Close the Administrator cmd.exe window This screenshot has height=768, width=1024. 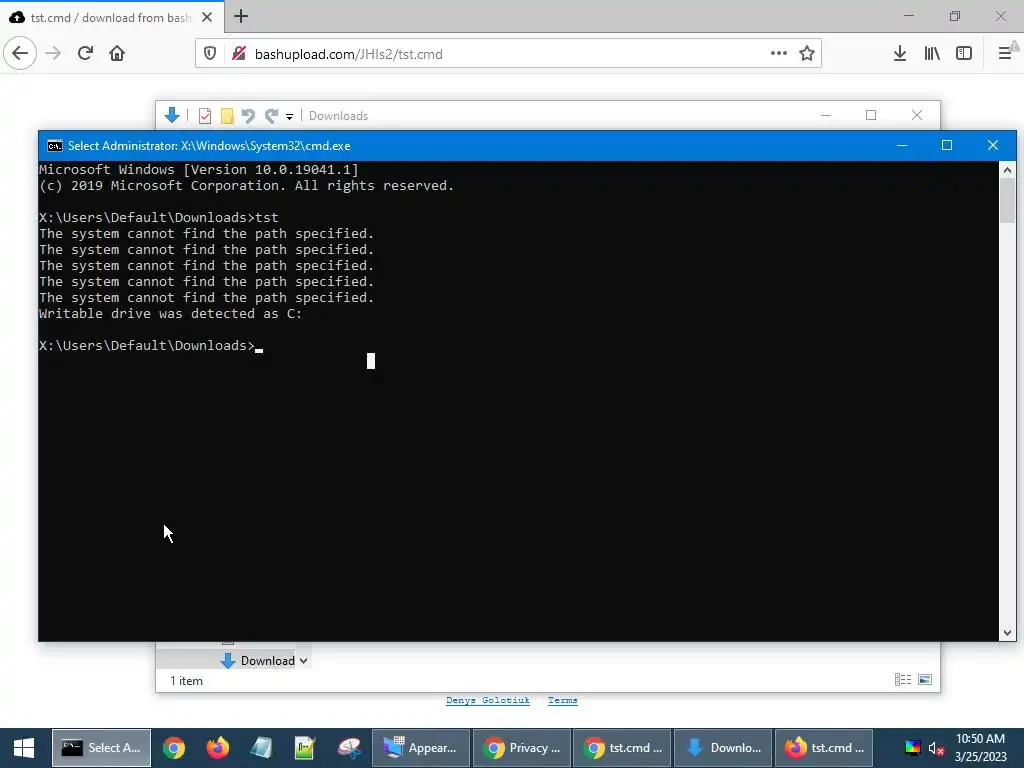tap(993, 145)
